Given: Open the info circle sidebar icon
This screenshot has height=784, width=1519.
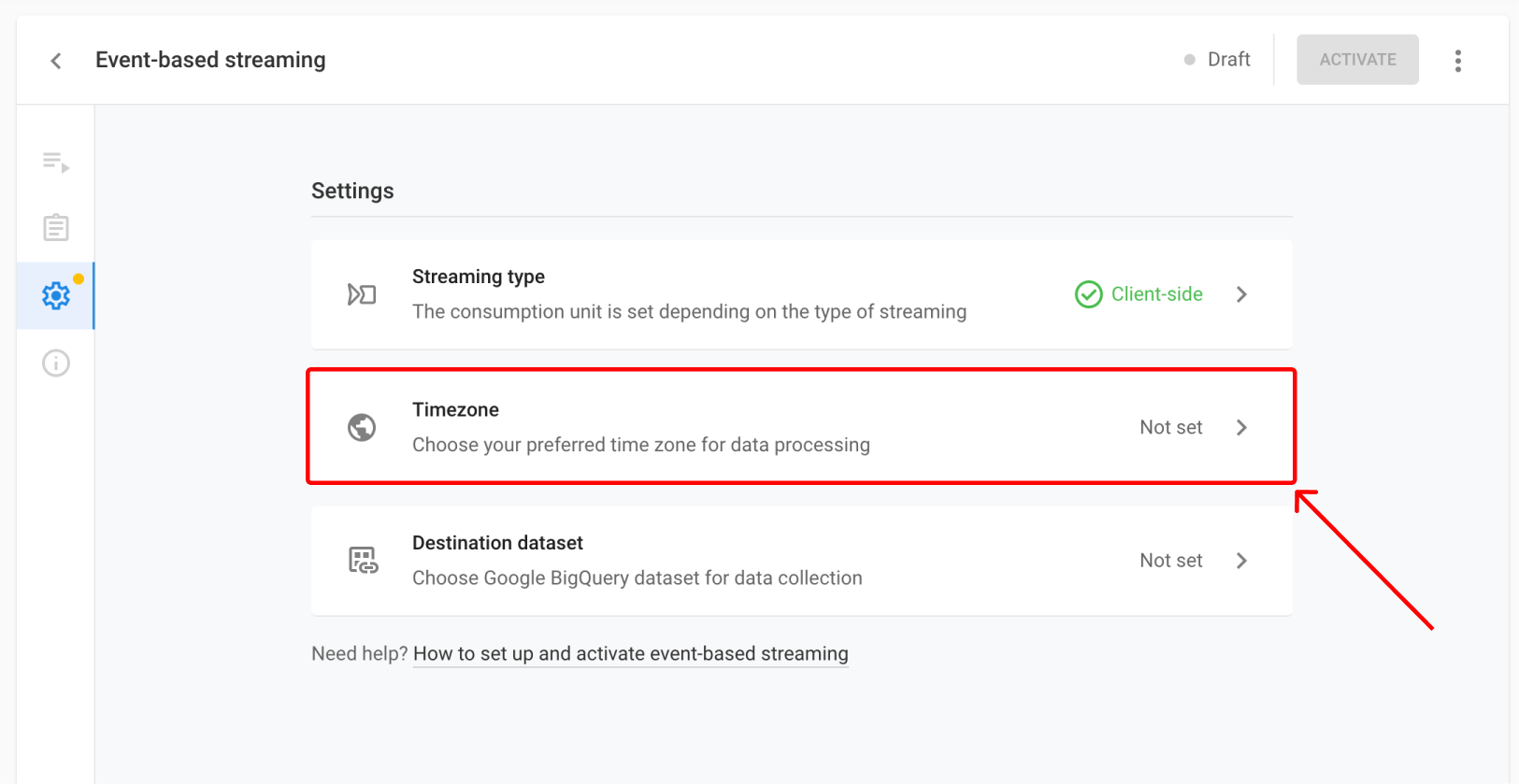Looking at the screenshot, I should (x=56, y=363).
